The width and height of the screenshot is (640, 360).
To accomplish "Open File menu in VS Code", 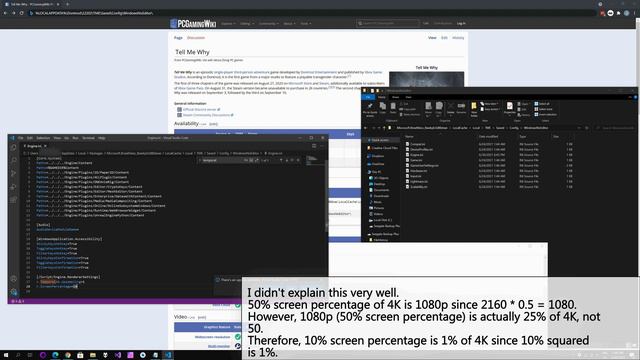I will [x=20, y=138].
